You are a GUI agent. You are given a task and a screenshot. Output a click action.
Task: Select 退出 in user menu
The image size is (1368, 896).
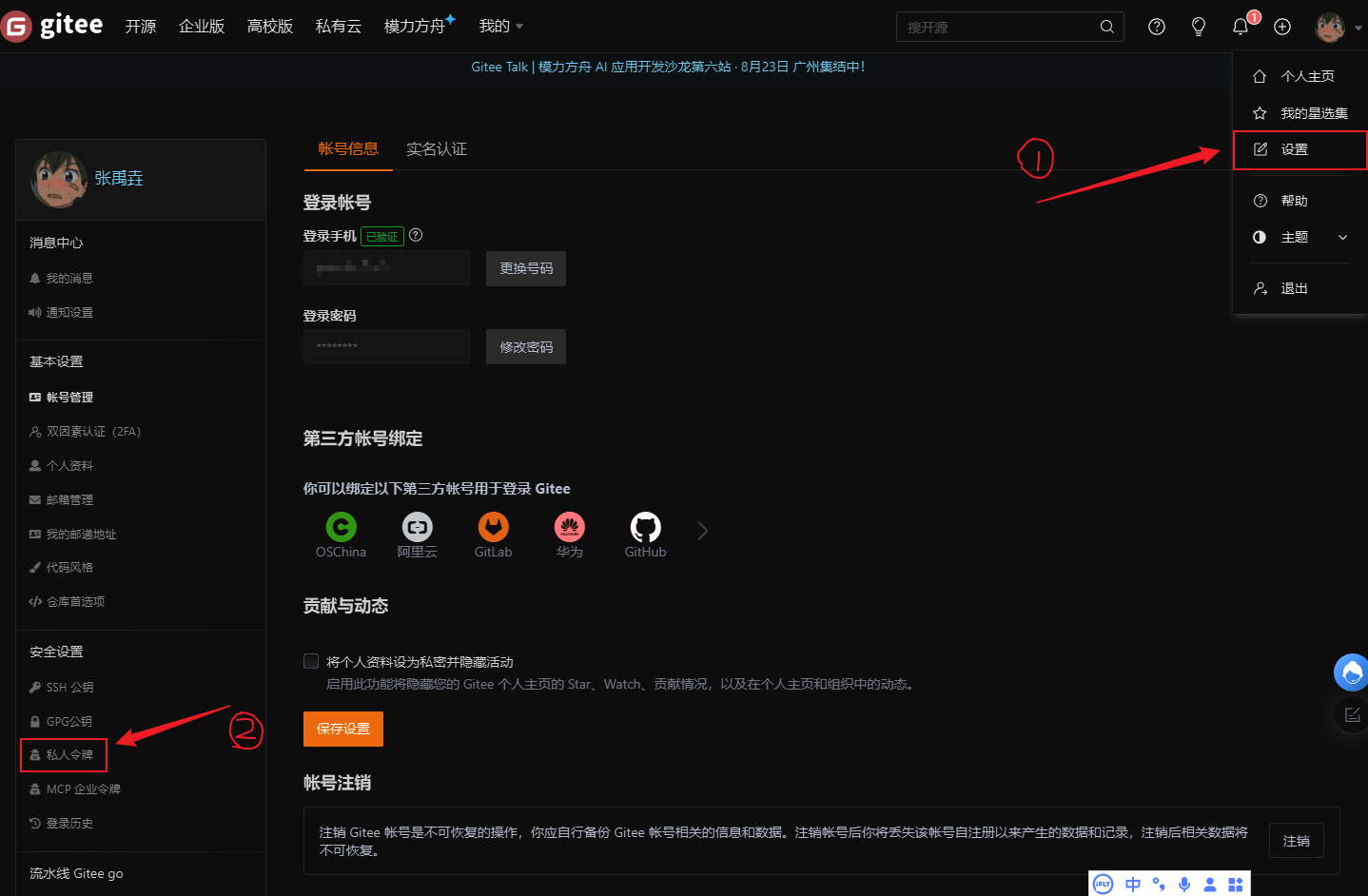pyautogui.click(x=1300, y=288)
